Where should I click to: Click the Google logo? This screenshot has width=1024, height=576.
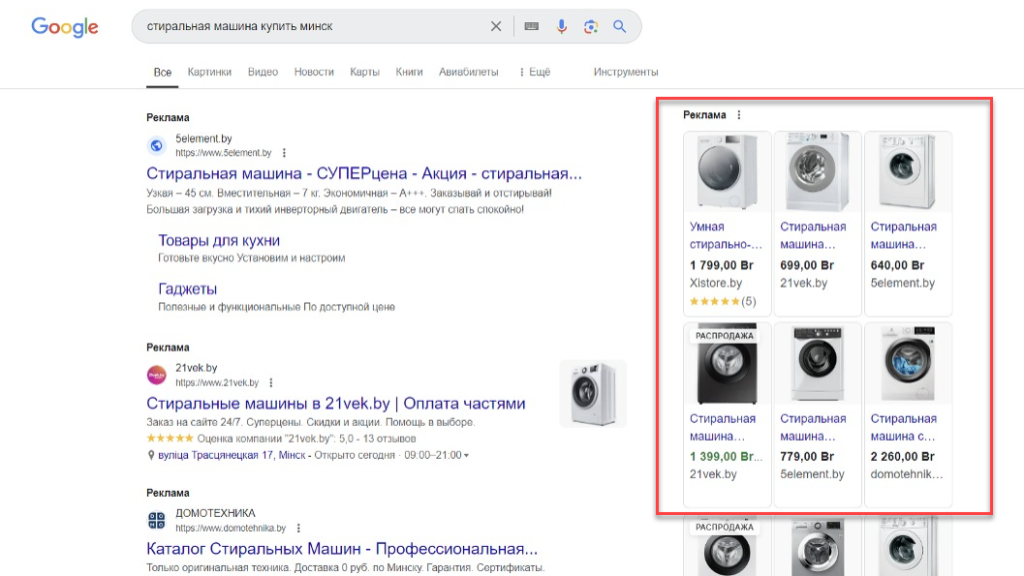tap(65, 27)
